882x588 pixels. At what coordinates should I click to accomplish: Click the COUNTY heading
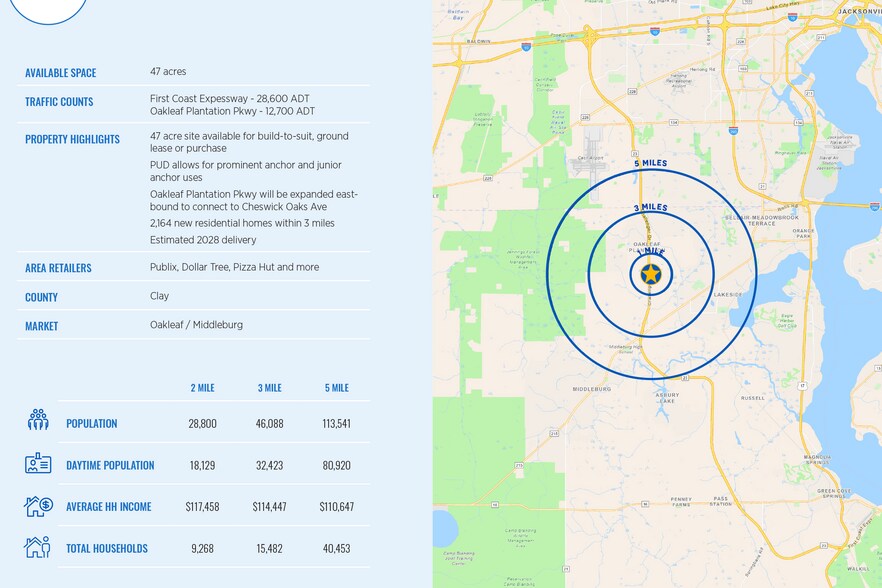click(42, 297)
